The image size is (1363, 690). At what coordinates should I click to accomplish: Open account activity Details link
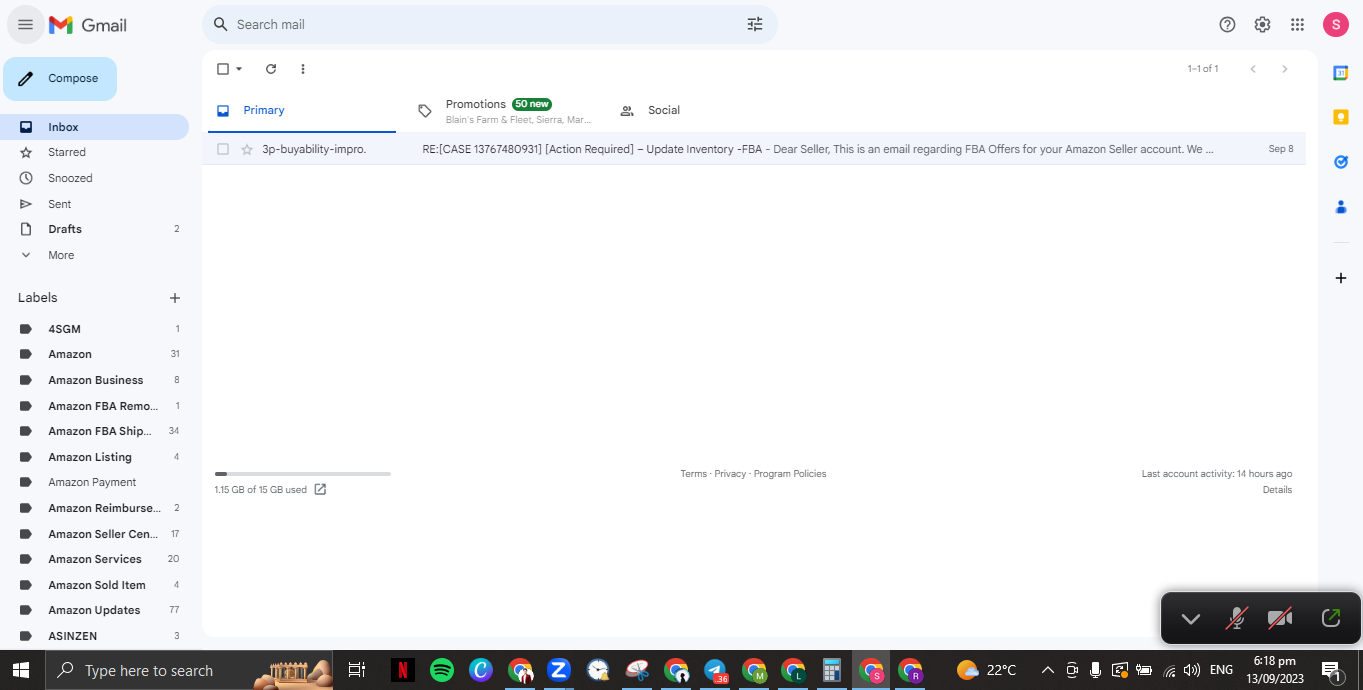[1277, 490]
